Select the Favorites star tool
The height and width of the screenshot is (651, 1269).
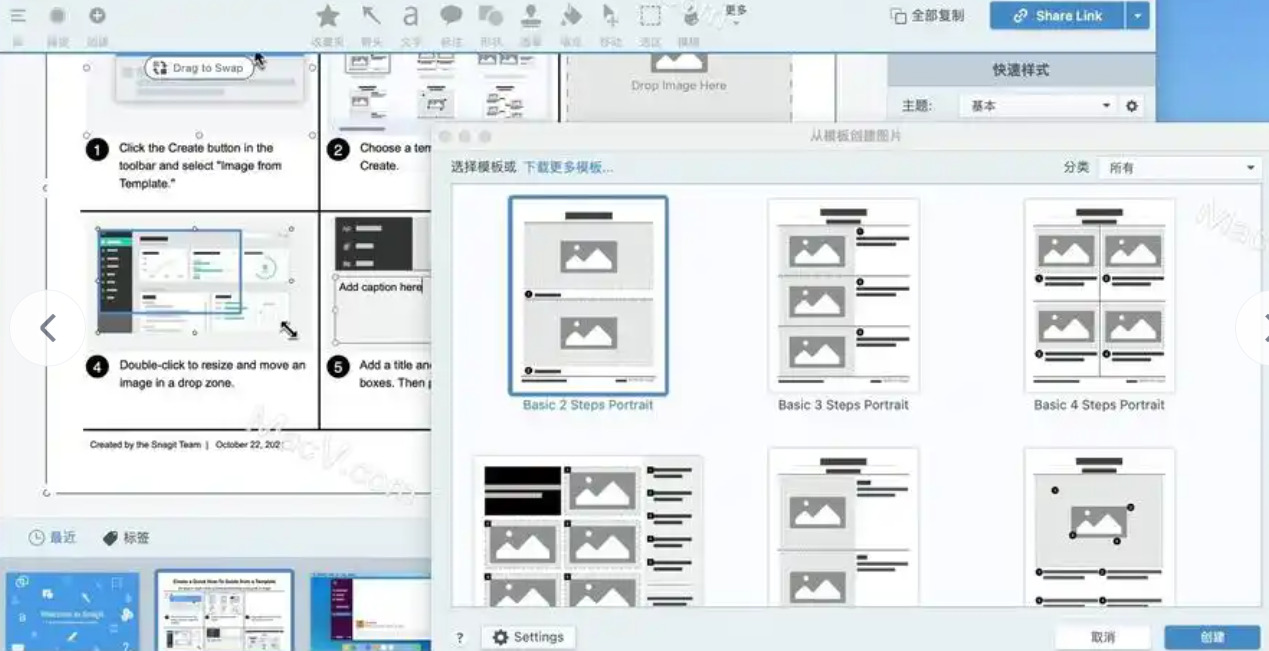click(328, 16)
